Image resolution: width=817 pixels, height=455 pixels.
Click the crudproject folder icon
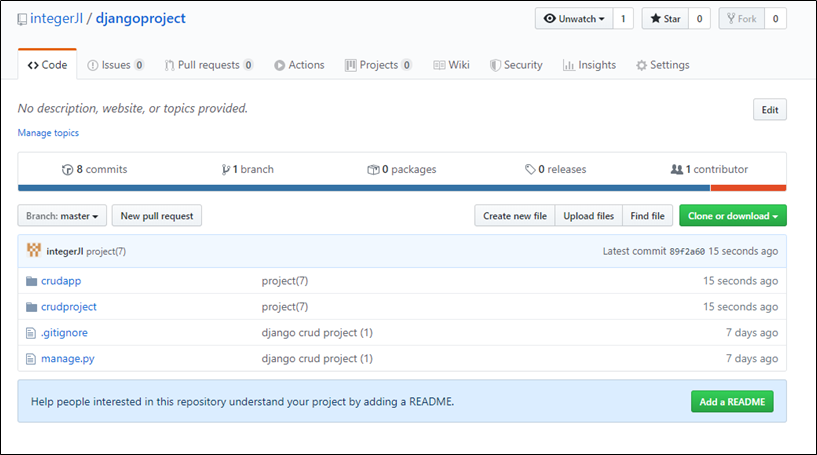[31, 307]
